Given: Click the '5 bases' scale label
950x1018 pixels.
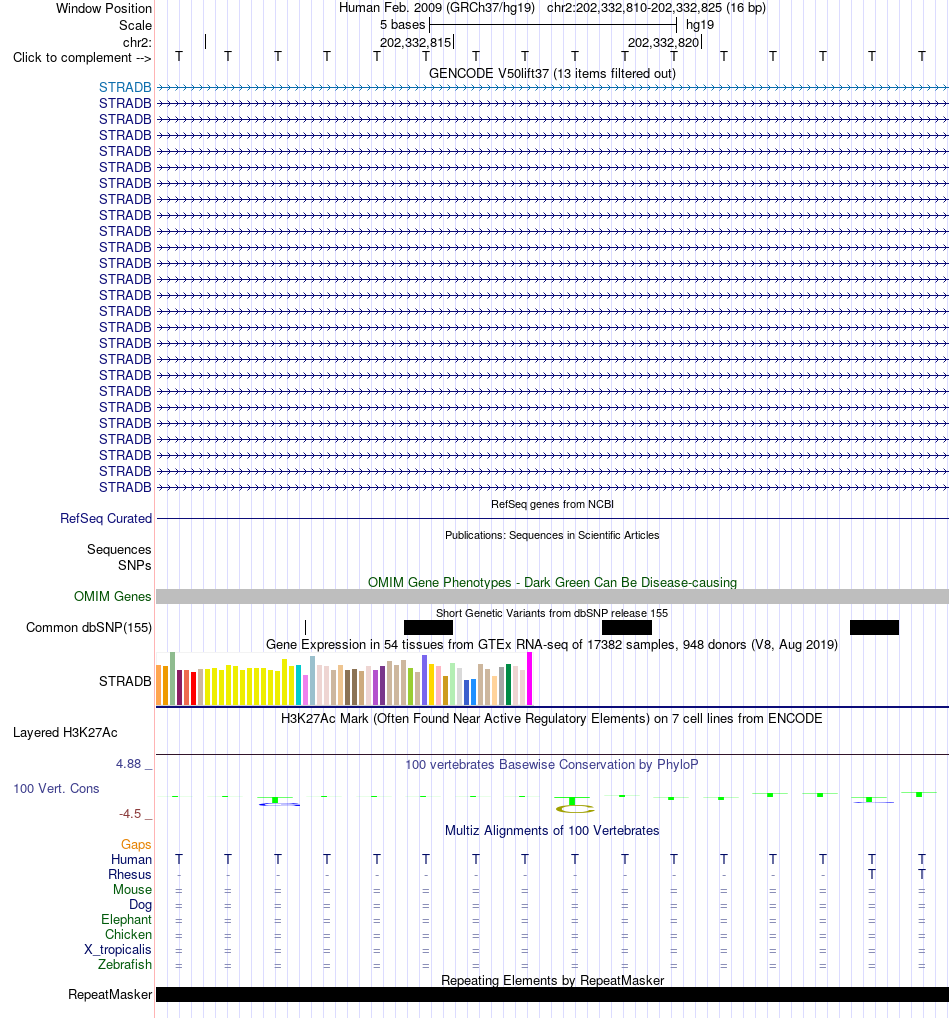Looking at the screenshot, I should 402,25.
